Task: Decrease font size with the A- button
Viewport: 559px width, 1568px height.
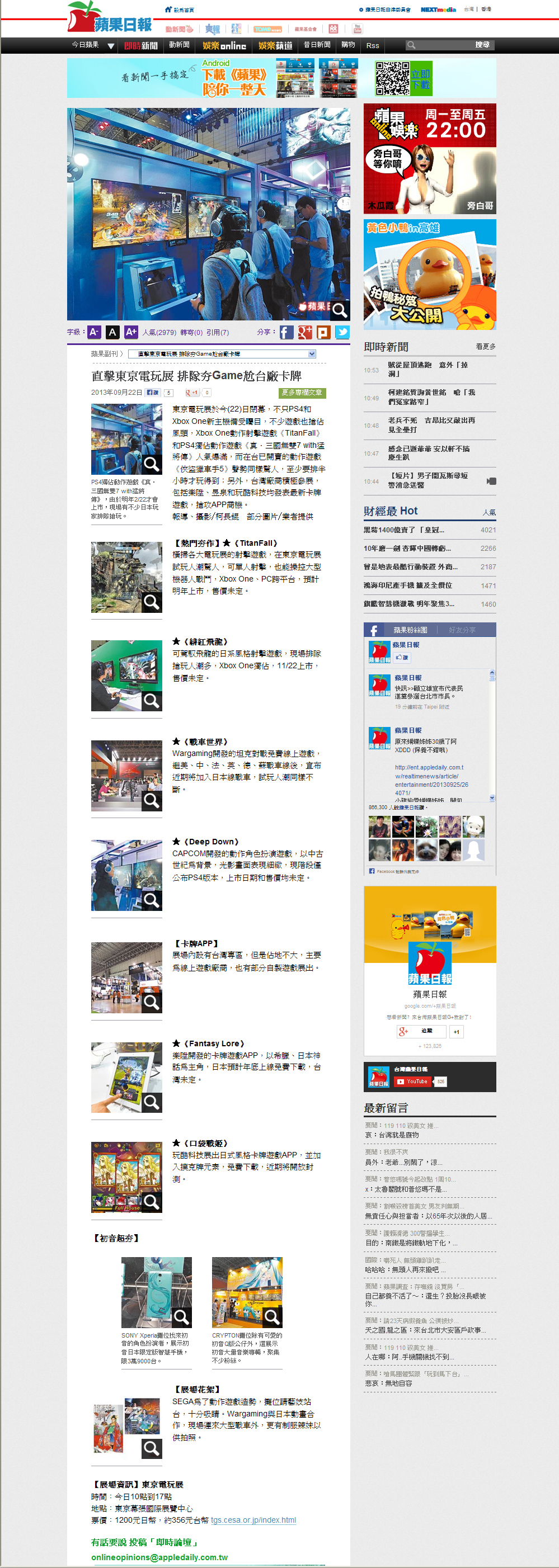Action: click(x=94, y=332)
